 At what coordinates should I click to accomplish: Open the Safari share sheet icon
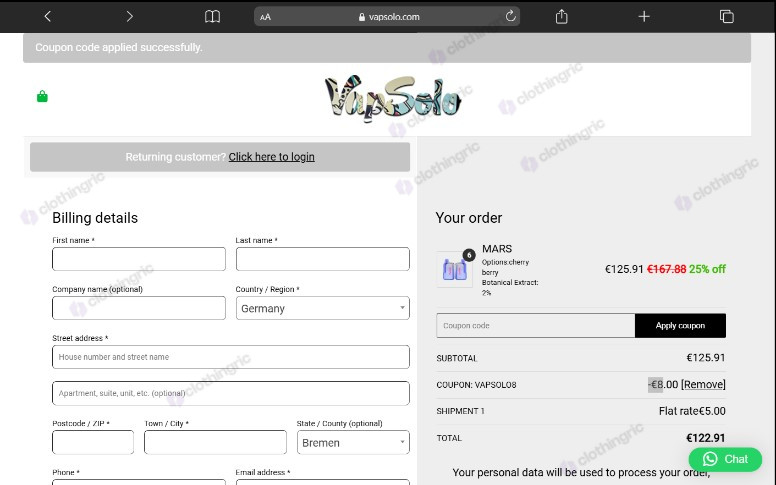[x=561, y=16]
